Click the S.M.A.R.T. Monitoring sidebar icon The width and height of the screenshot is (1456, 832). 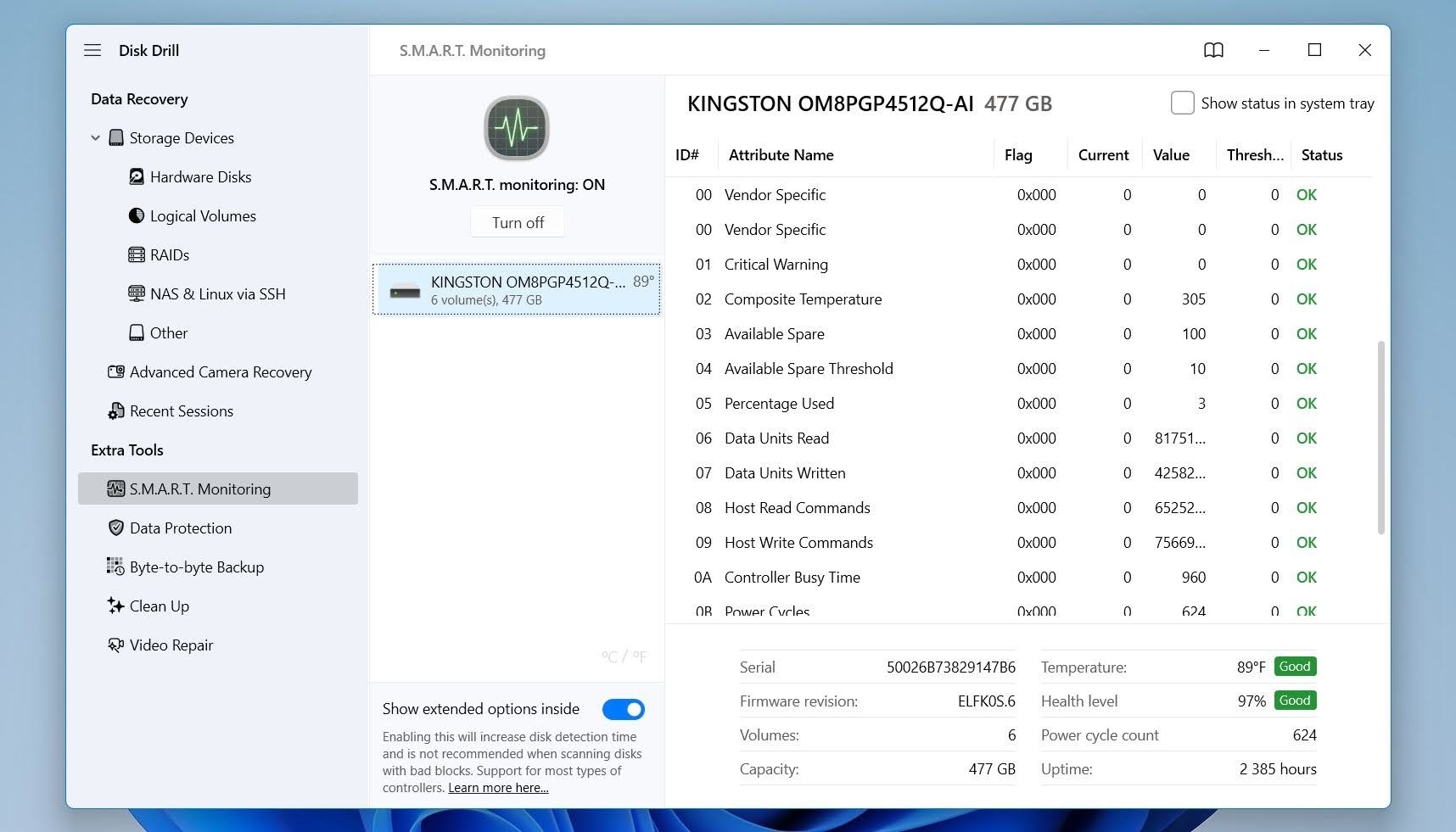coord(116,489)
